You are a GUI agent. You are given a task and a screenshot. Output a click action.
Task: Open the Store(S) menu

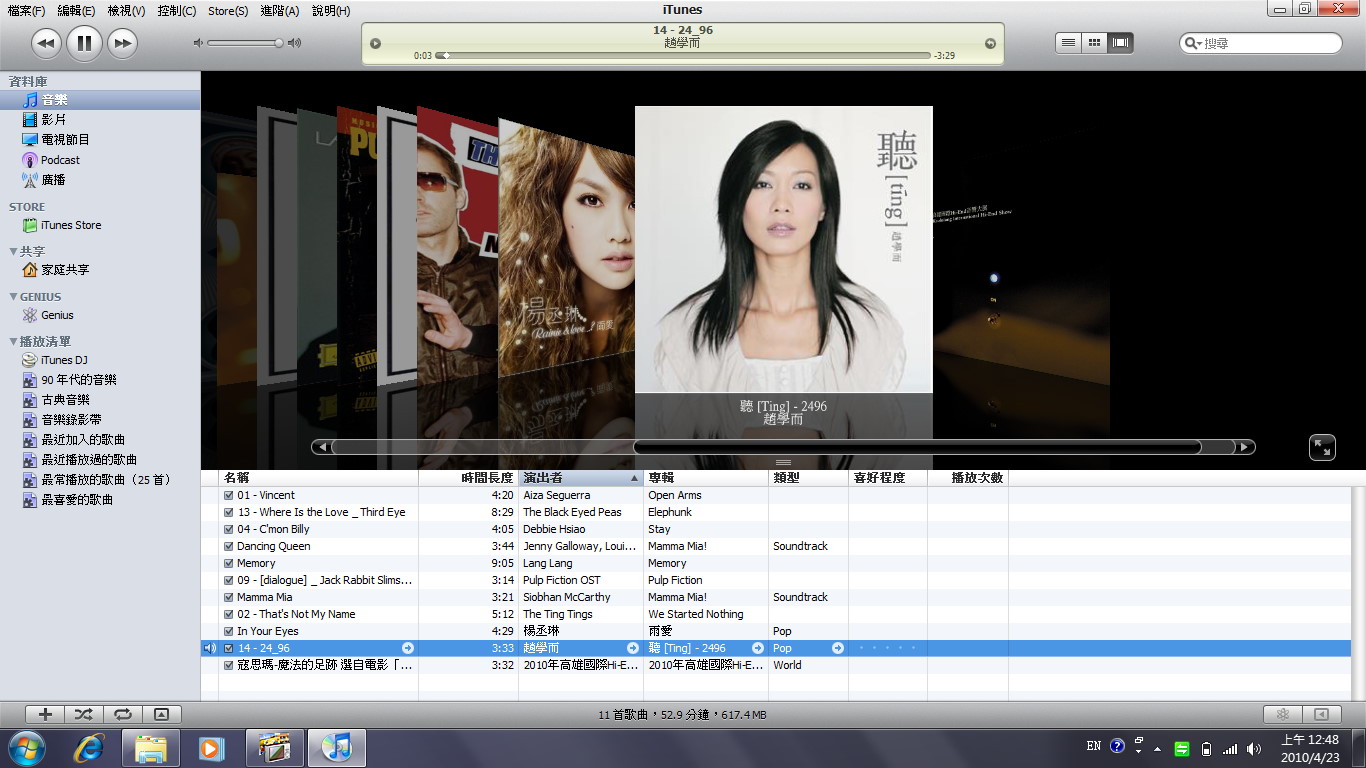point(228,11)
